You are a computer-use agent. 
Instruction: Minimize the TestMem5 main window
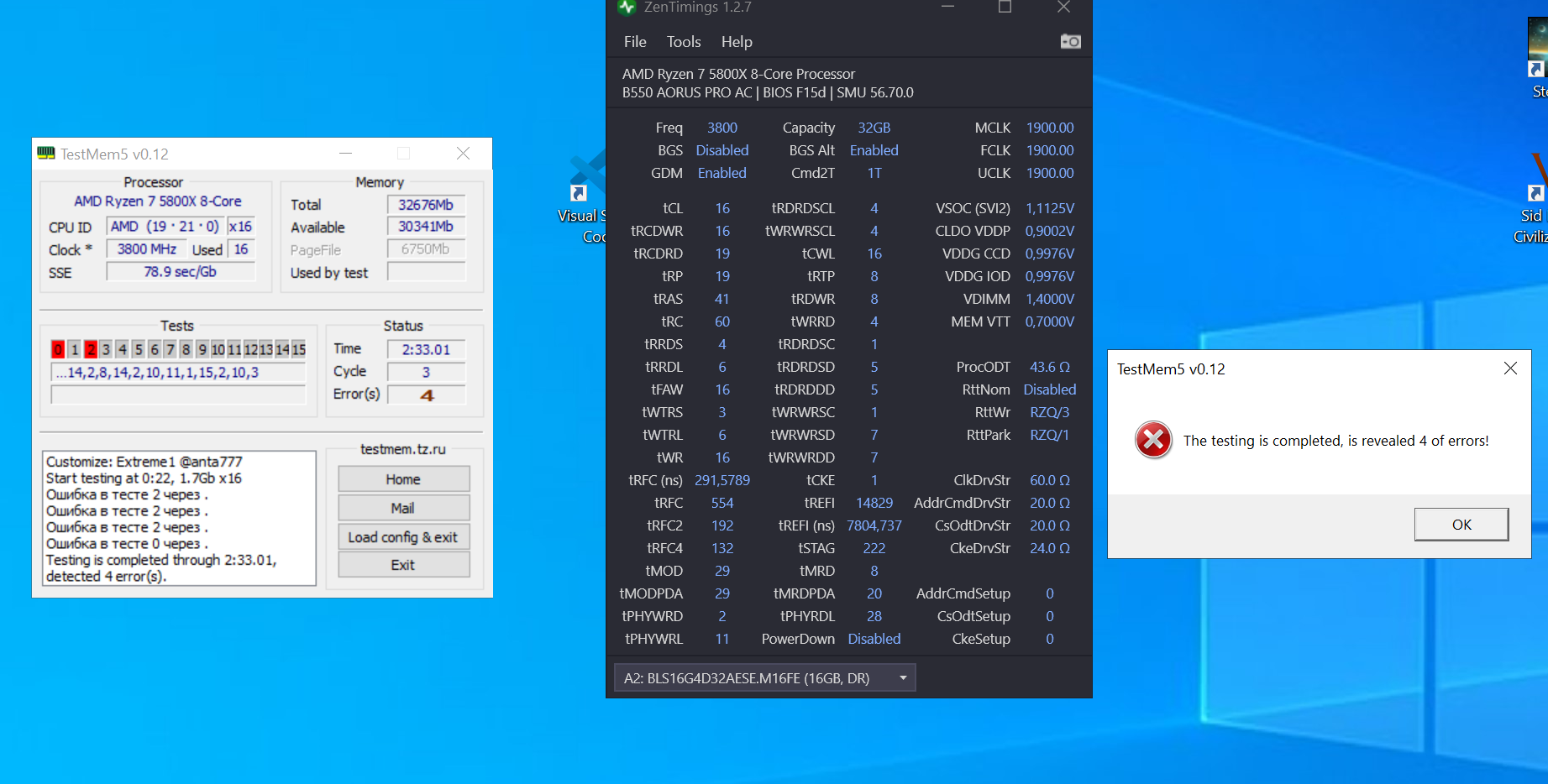[345, 154]
